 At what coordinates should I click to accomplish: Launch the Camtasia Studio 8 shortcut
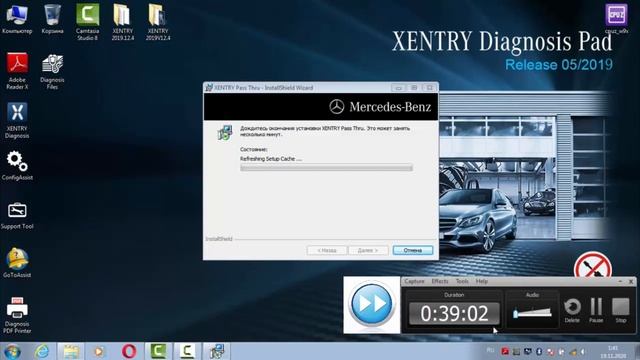87,22
